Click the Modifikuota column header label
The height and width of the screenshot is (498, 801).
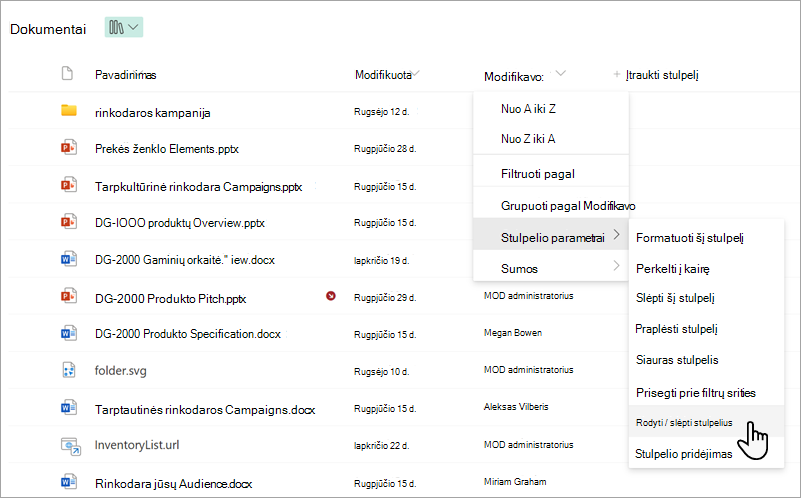pos(383,75)
